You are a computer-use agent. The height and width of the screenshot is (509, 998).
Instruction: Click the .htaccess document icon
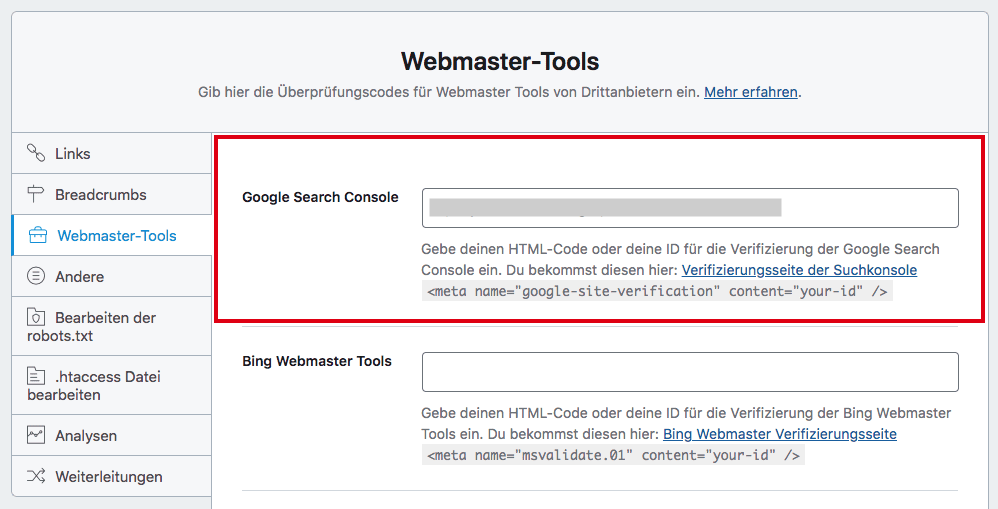(36, 376)
